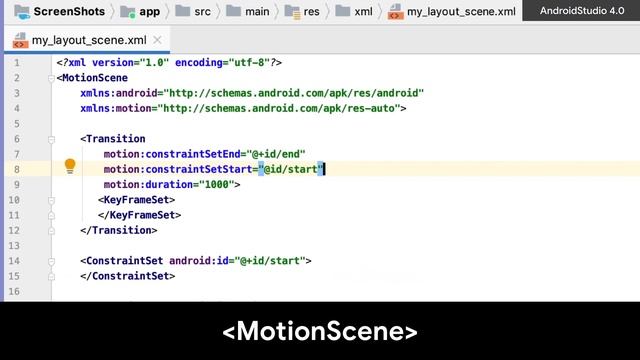
Task: Click the Transition opening tag
Action: click(113, 139)
